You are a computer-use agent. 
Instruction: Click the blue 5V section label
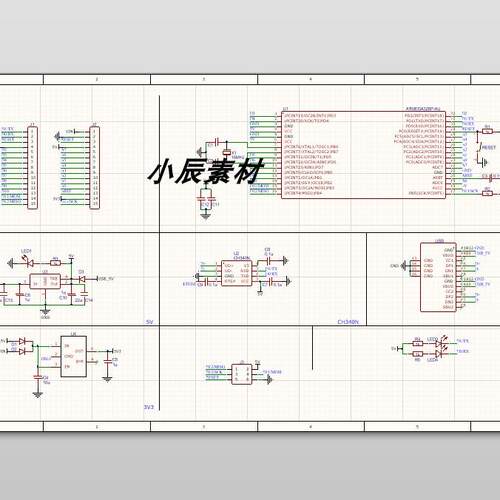(149, 322)
